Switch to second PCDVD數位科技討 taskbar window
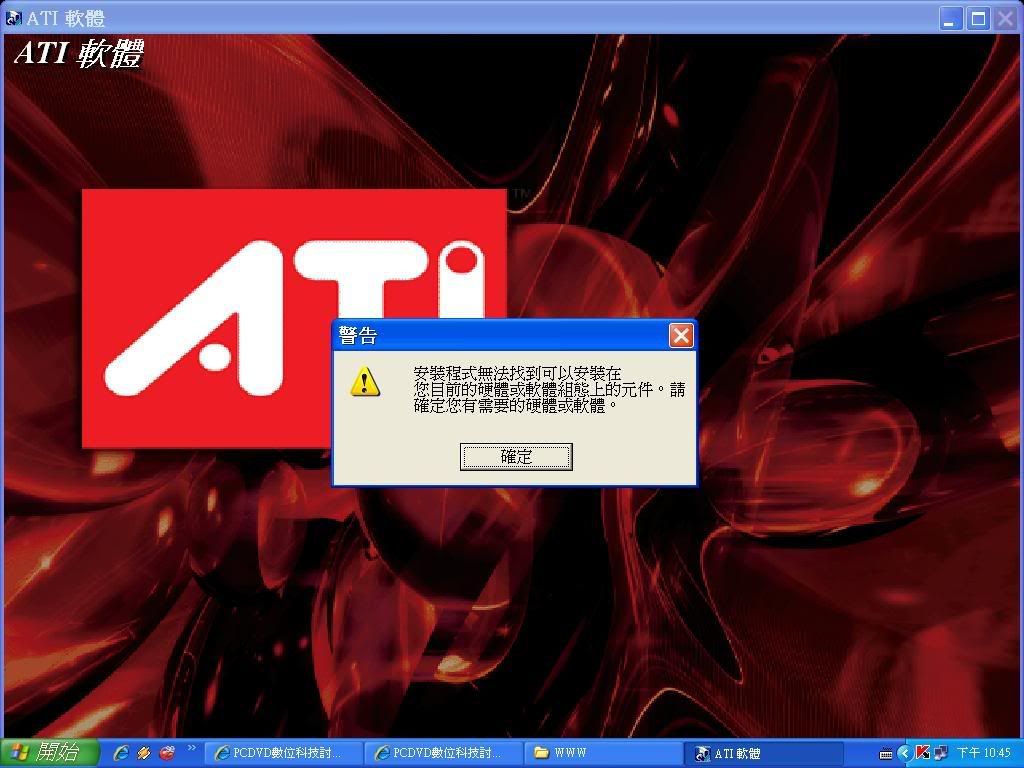The image size is (1024, 768). (x=441, y=753)
